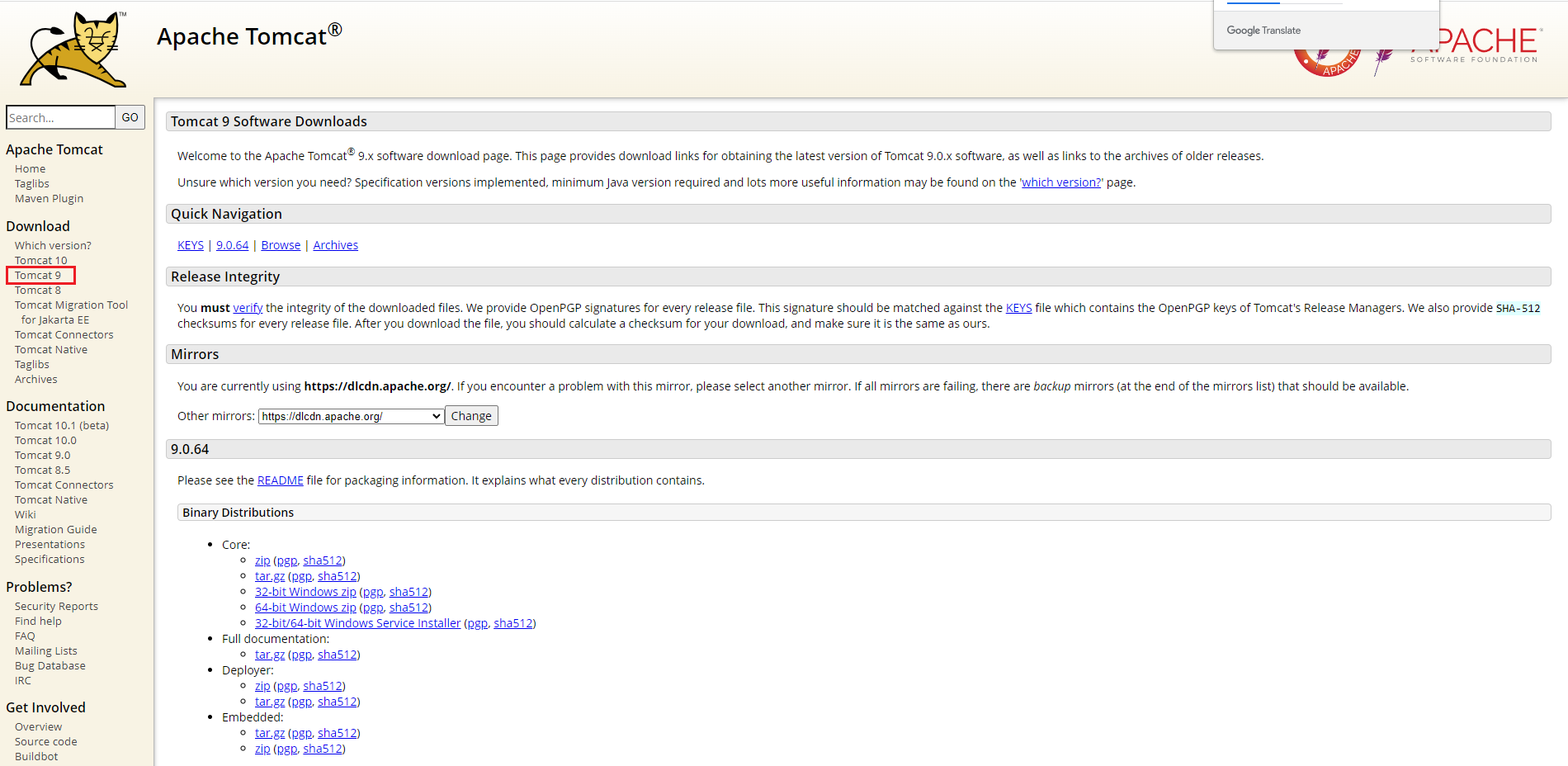Open Which version? in Download section
The width and height of the screenshot is (1568, 766).
point(53,245)
